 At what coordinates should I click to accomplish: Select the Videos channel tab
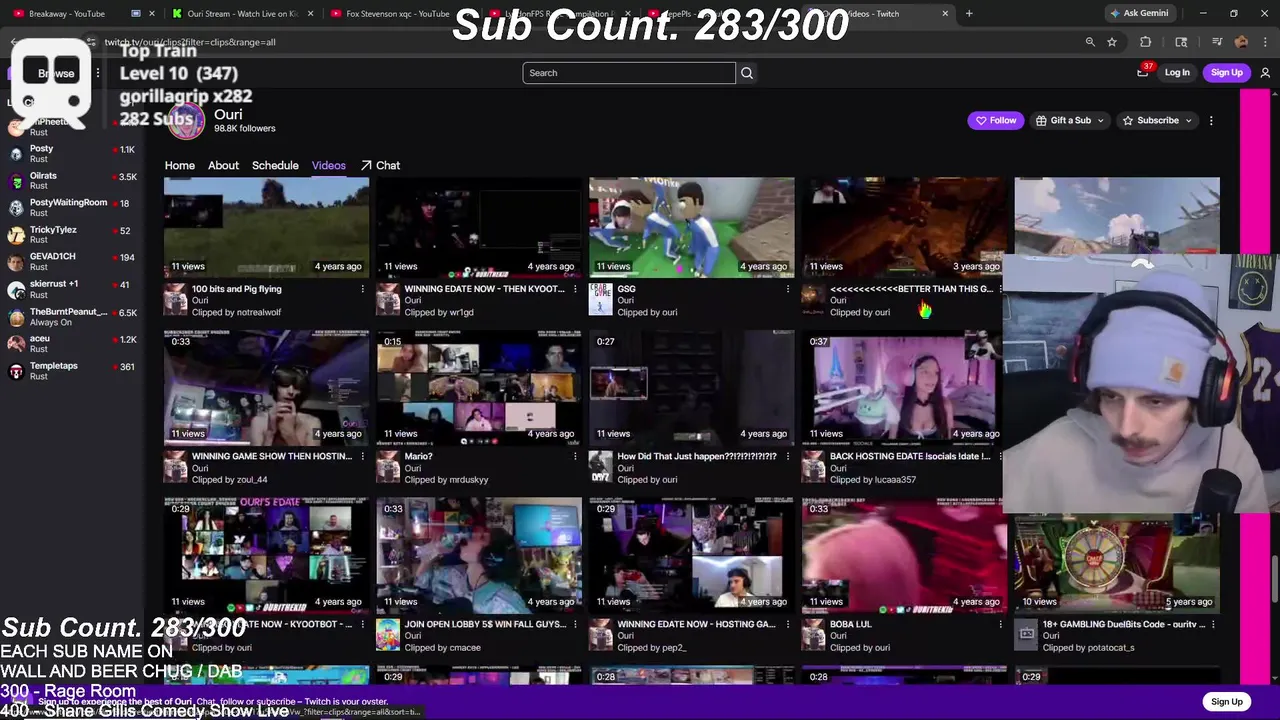(328, 166)
